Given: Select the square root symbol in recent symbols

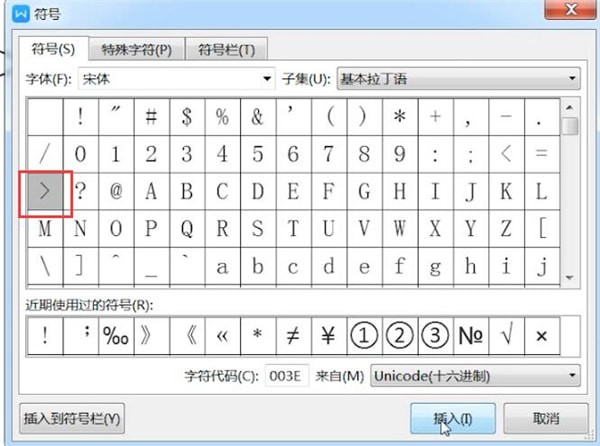Looking at the screenshot, I should click(x=505, y=336).
